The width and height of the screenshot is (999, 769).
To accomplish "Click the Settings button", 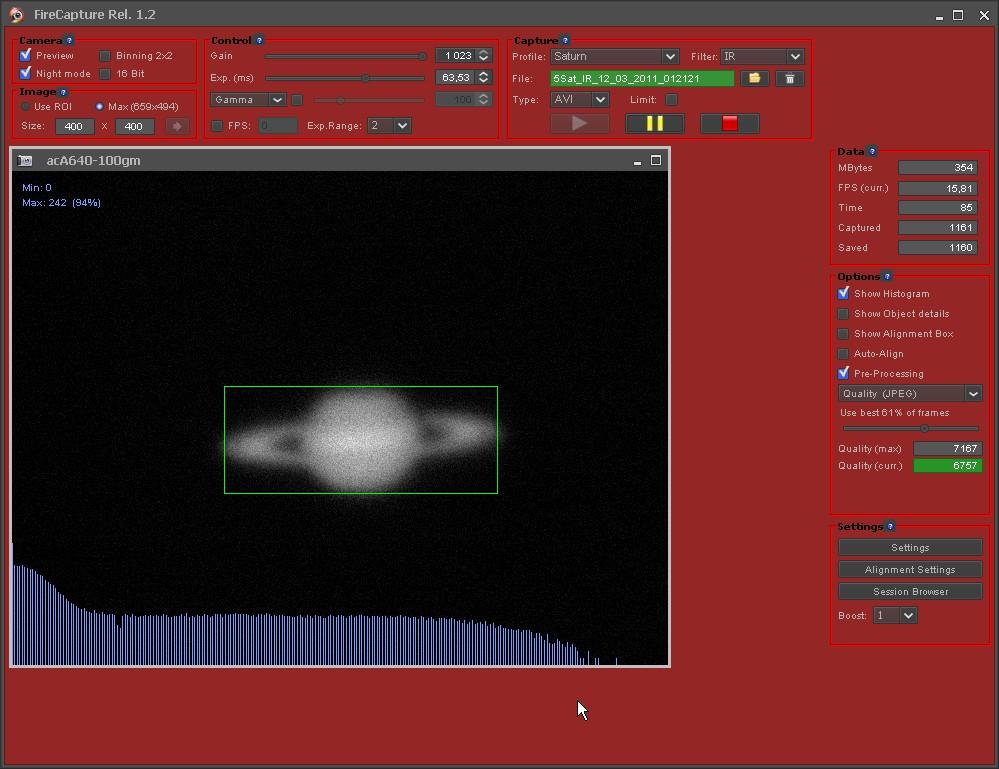I will (x=910, y=548).
